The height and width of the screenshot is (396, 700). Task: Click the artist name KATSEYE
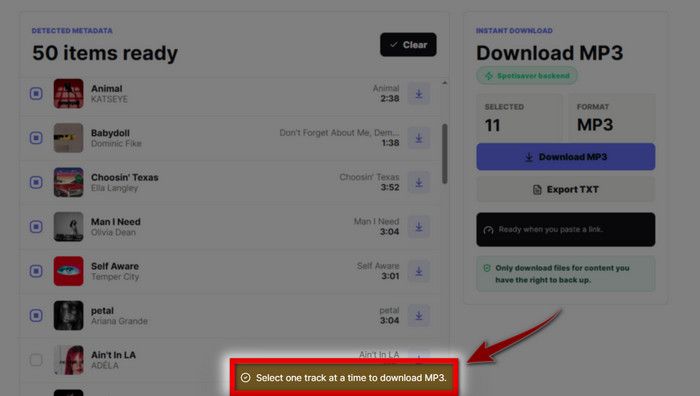pos(109,99)
